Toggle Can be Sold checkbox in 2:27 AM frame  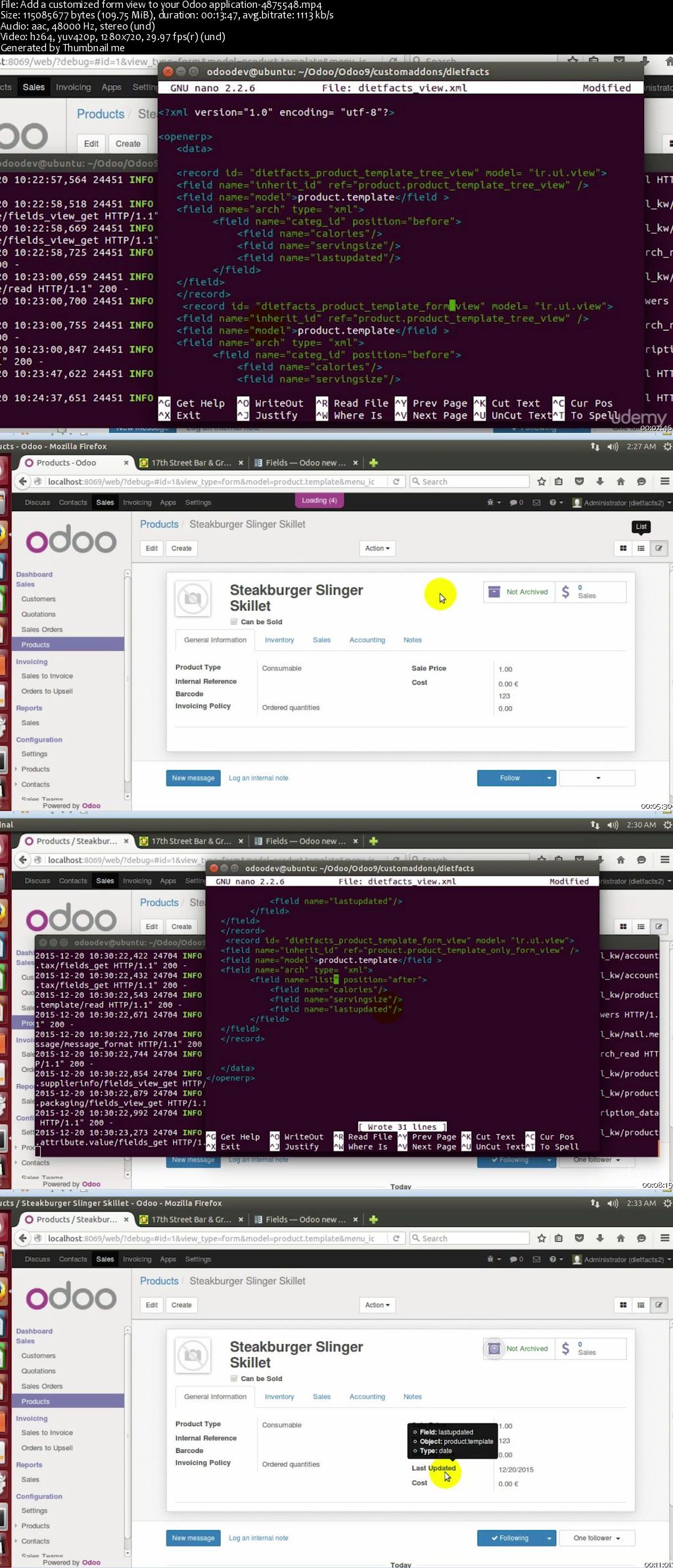click(233, 622)
